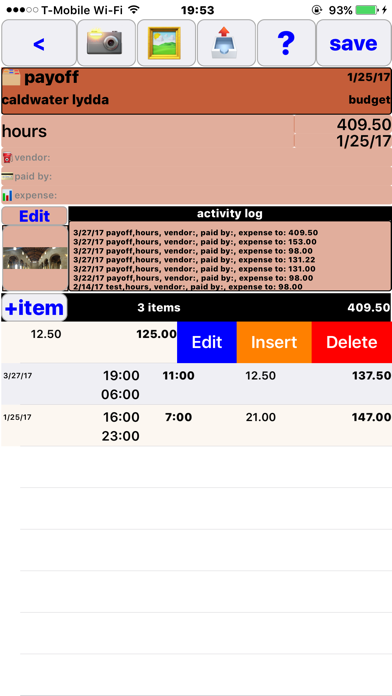Tap the 409.50 amount field

(364, 125)
